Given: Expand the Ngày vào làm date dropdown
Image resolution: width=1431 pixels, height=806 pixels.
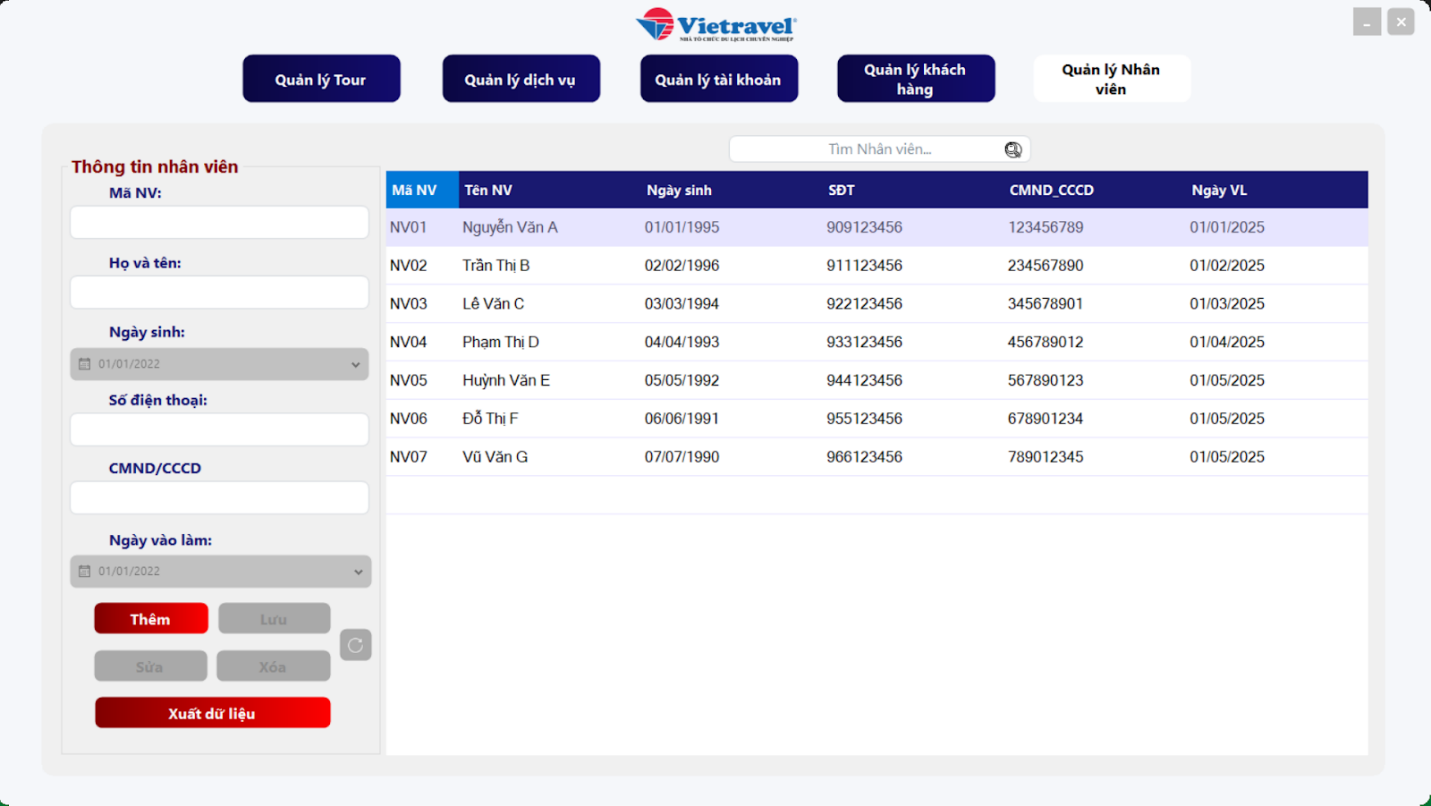Looking at the screenshot, I should pyautogui.click(x=359, y=572).
